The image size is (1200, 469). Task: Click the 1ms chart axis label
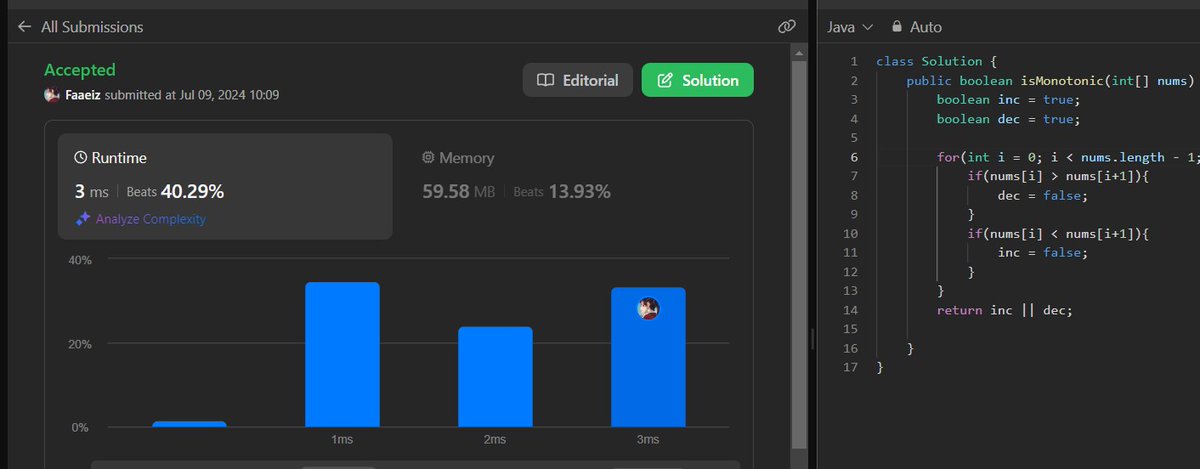point(342,440)
